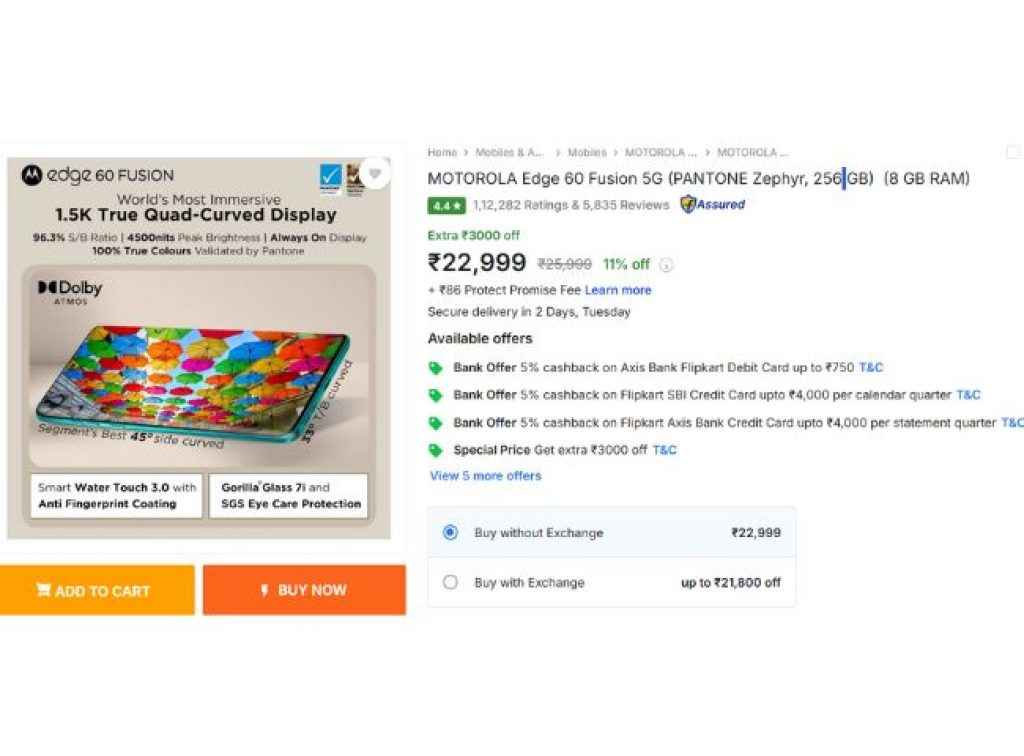This screenshot has width=1024, height=756.
Task: Open Learn more about Protect Promise Fee
Action: (x=618, y=290)
